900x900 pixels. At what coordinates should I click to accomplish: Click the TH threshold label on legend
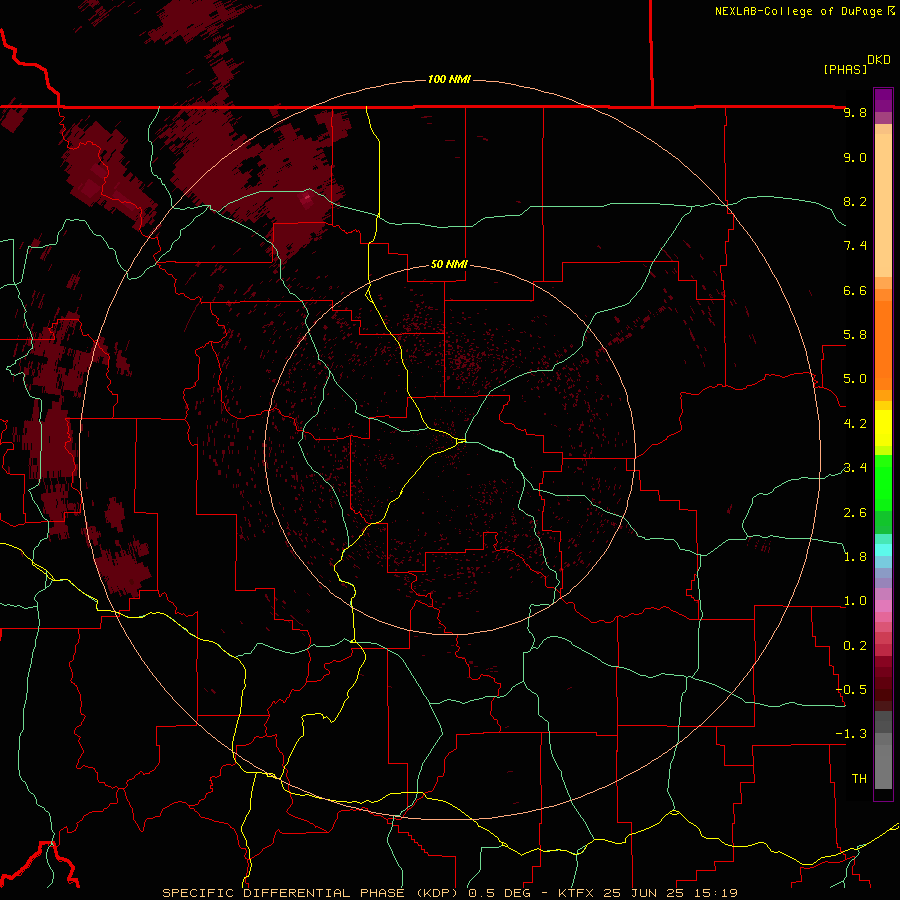click(859, 778)
